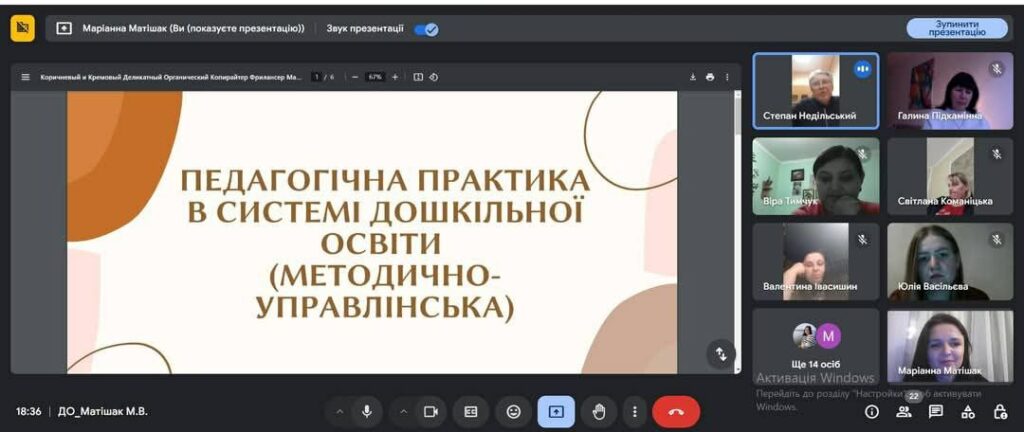
Task: Hang up the call
Action: [675, 411]
